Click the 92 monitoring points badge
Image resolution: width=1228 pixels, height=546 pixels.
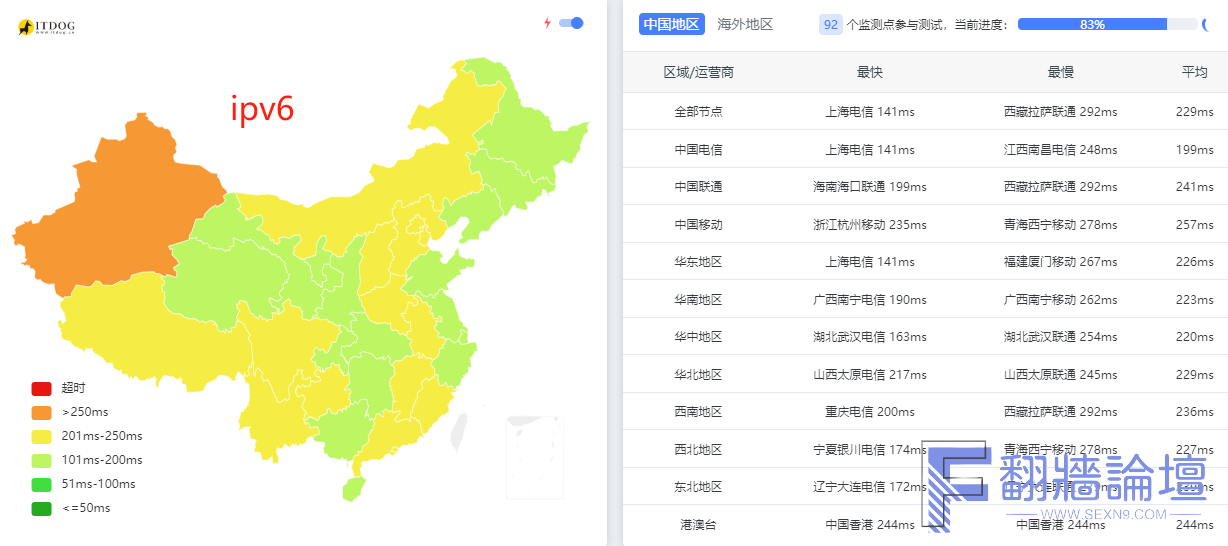pyautogui.click(x=830, y=24)
